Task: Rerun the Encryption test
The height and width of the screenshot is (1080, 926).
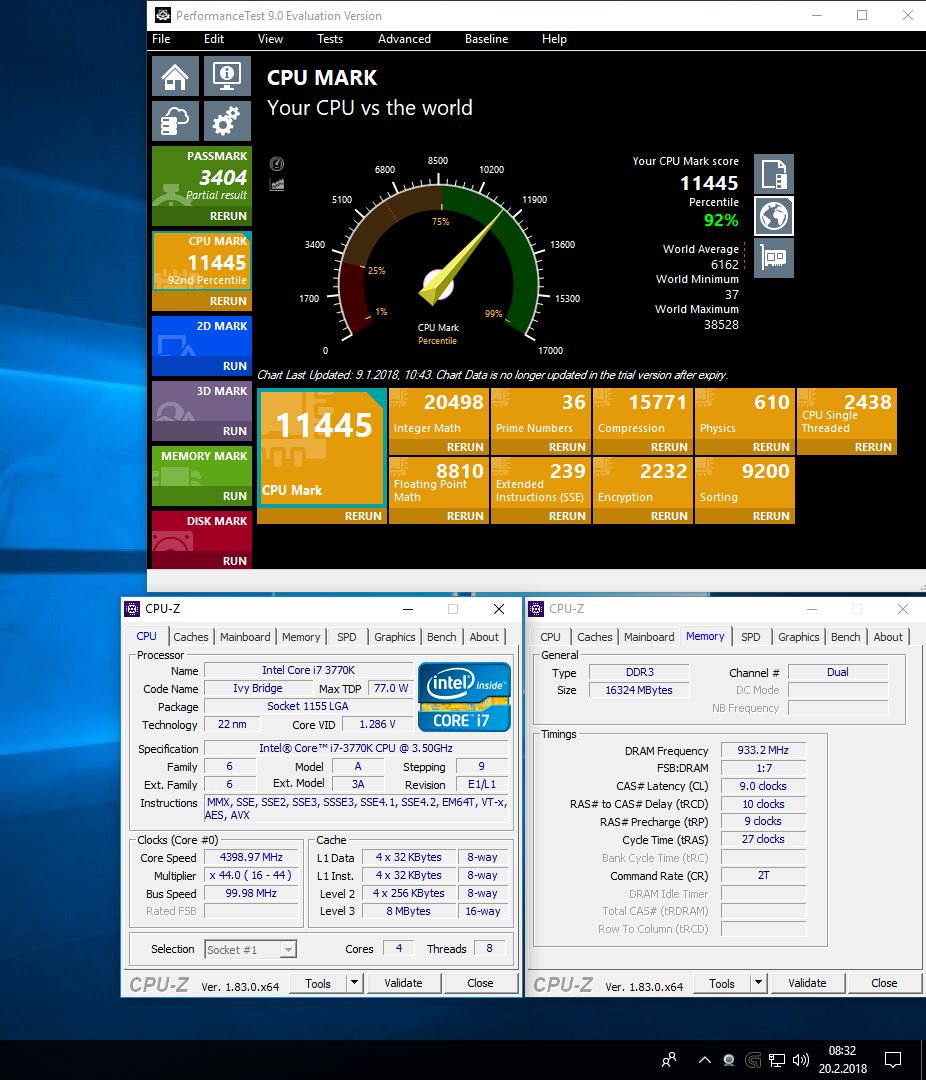Action: [x=669, y=516]
